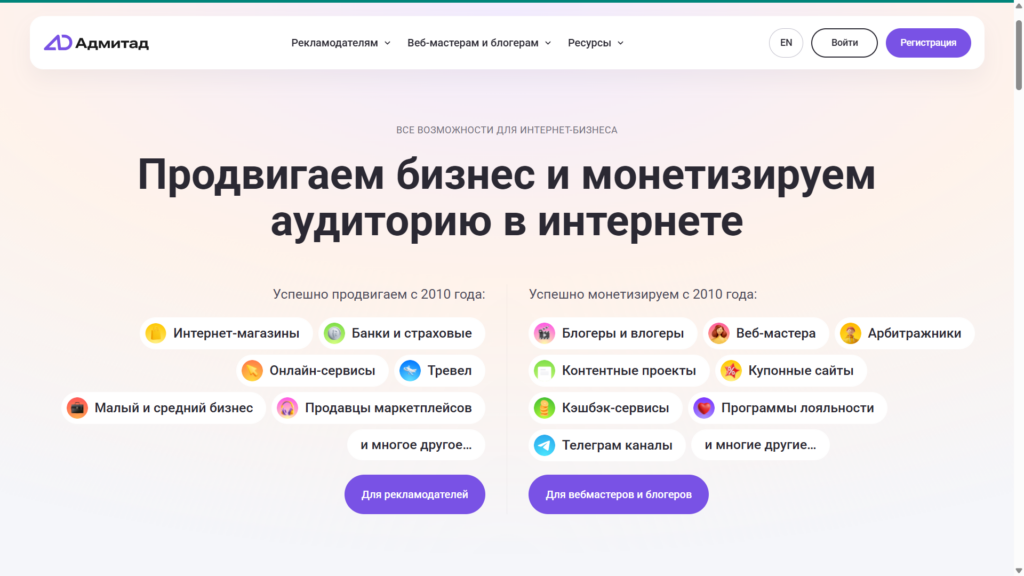Click the Телеграм каналы icon
Viewport: 1024px width, 576px height.
[x=544, y=445]
